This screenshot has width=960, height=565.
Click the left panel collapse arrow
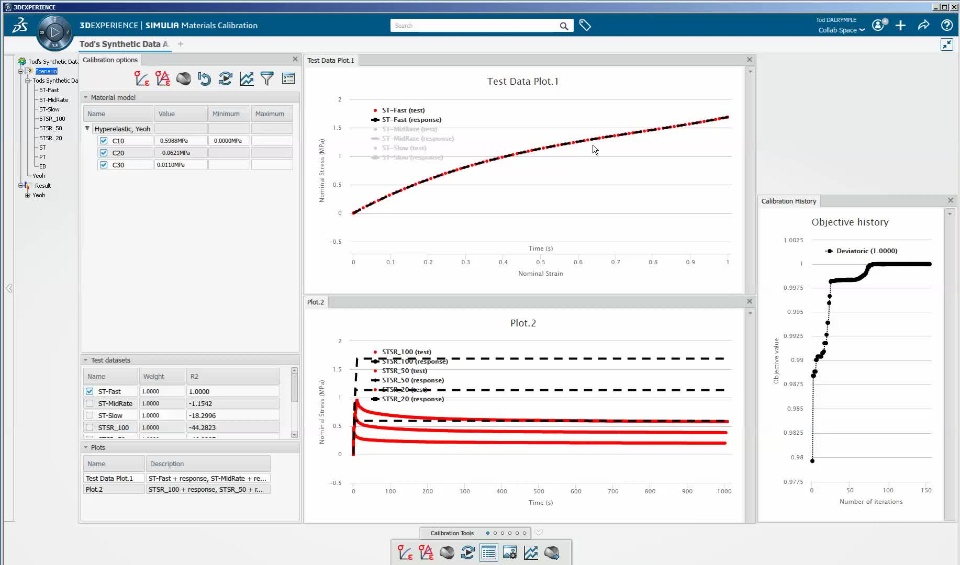pyautogui.click(x=9, y=288)
